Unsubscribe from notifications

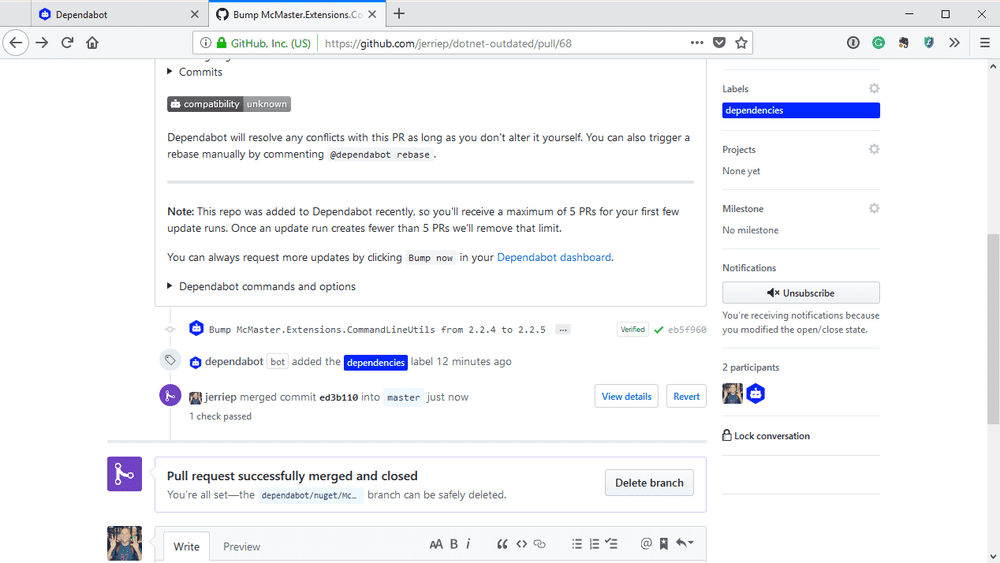coord(801,293)
